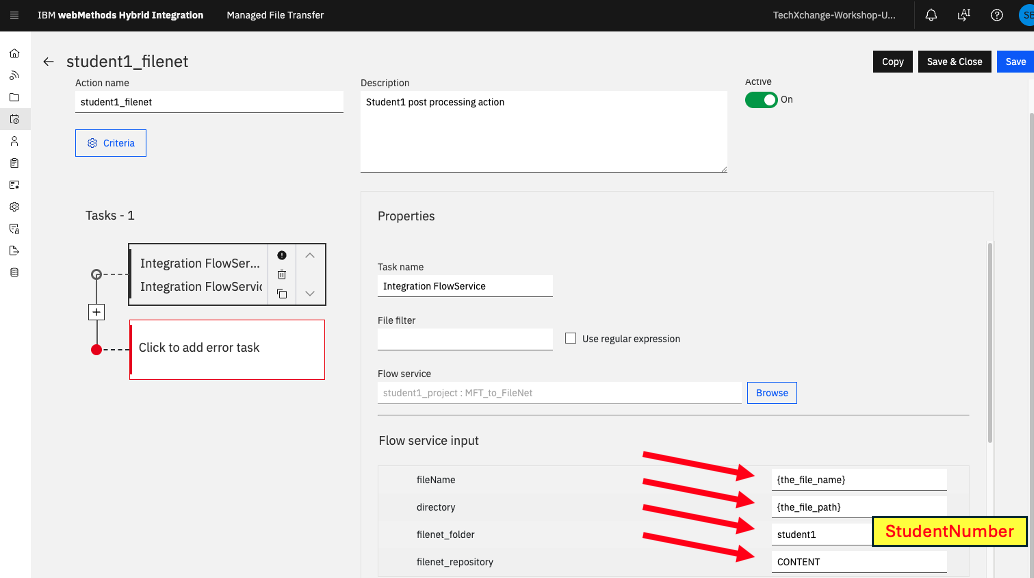Image resolution: width=1034 pixels, height=578 pixels.
Task: Open the users icon in sidebar
Action: 15,141
